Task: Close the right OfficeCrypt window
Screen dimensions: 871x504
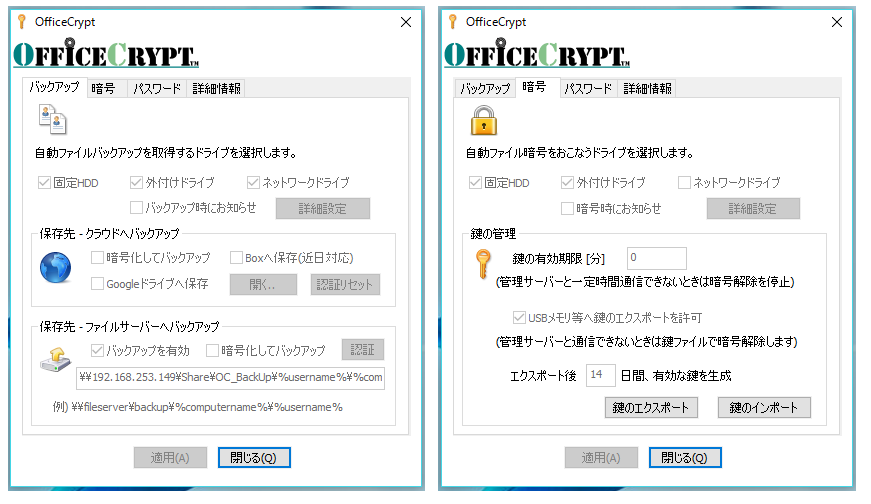Action: pos(837,22)
